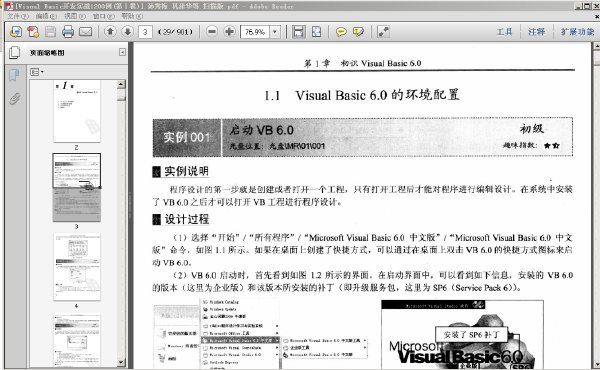Select the highlight text tool

coord(358,32)
